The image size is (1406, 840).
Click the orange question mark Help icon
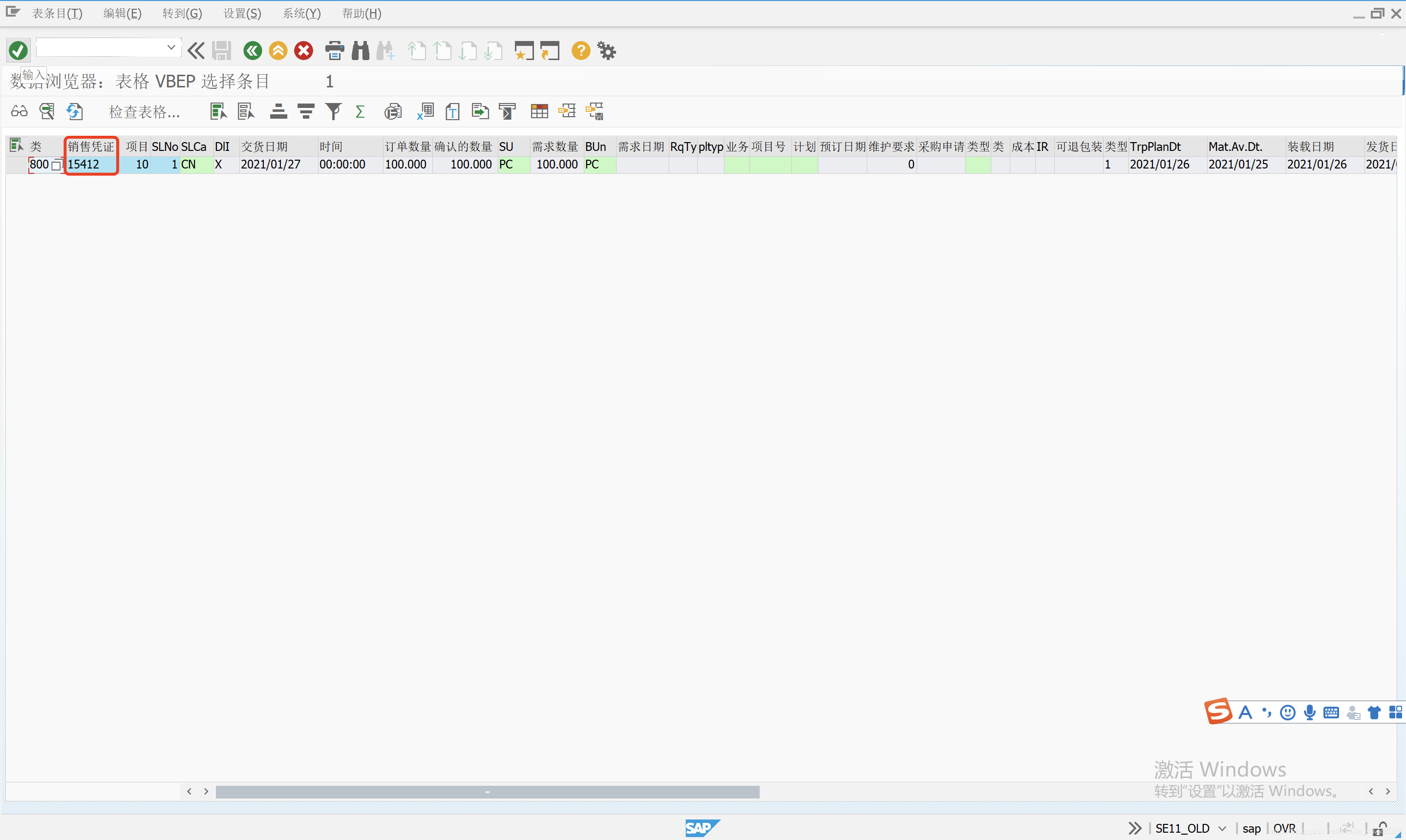[580, 51]
